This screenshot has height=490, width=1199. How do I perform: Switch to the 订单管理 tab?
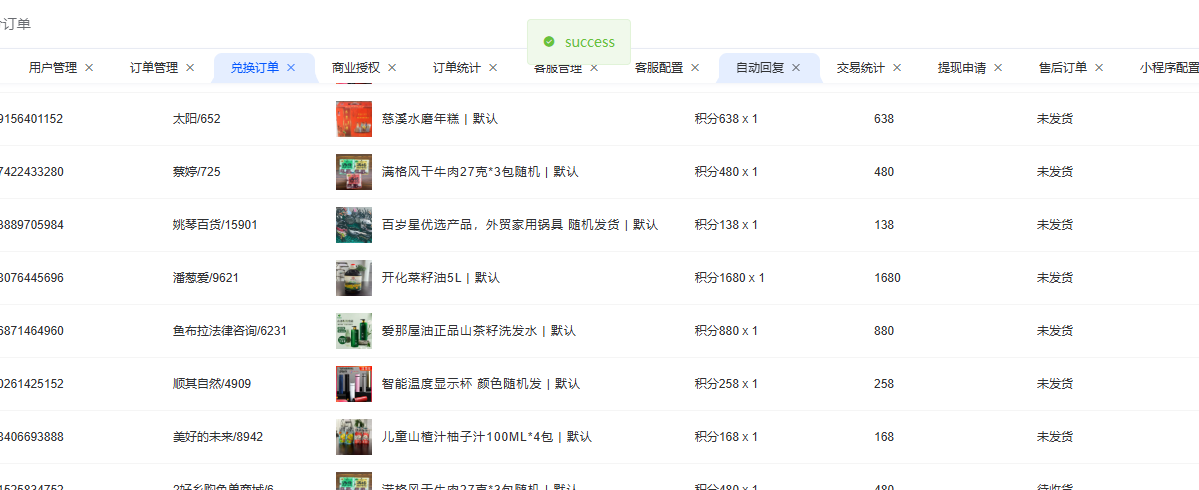pos(154,67)
